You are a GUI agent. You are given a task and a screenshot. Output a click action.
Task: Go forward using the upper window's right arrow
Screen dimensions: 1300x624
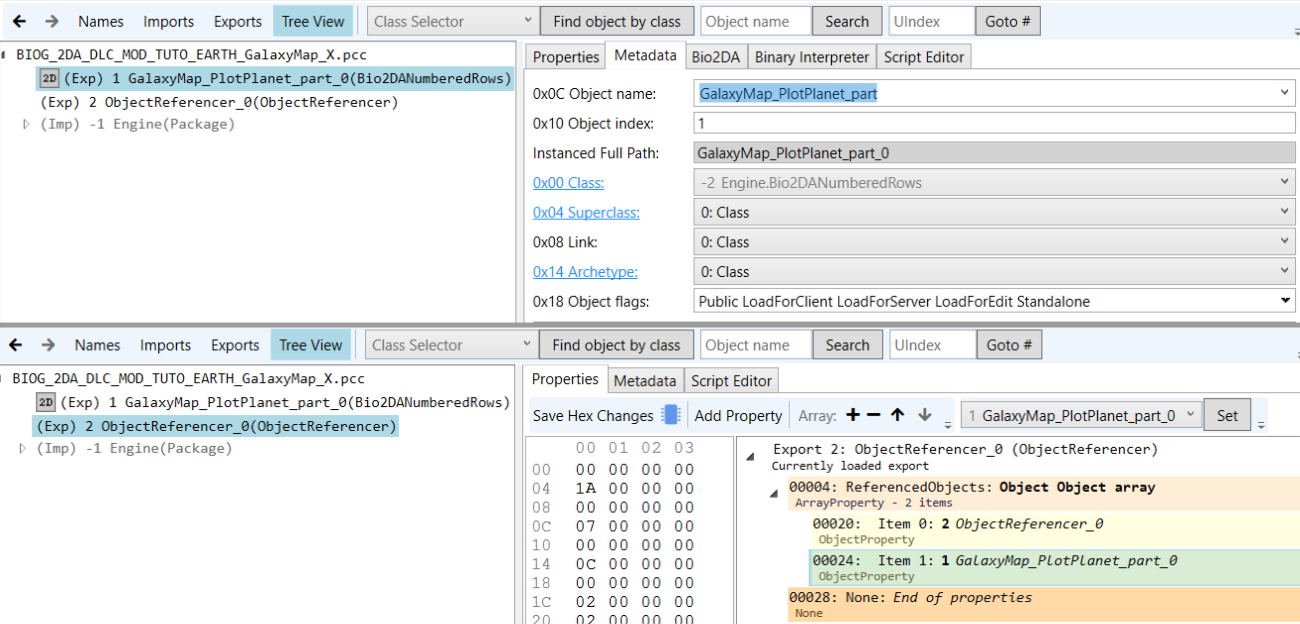[51, 21]
